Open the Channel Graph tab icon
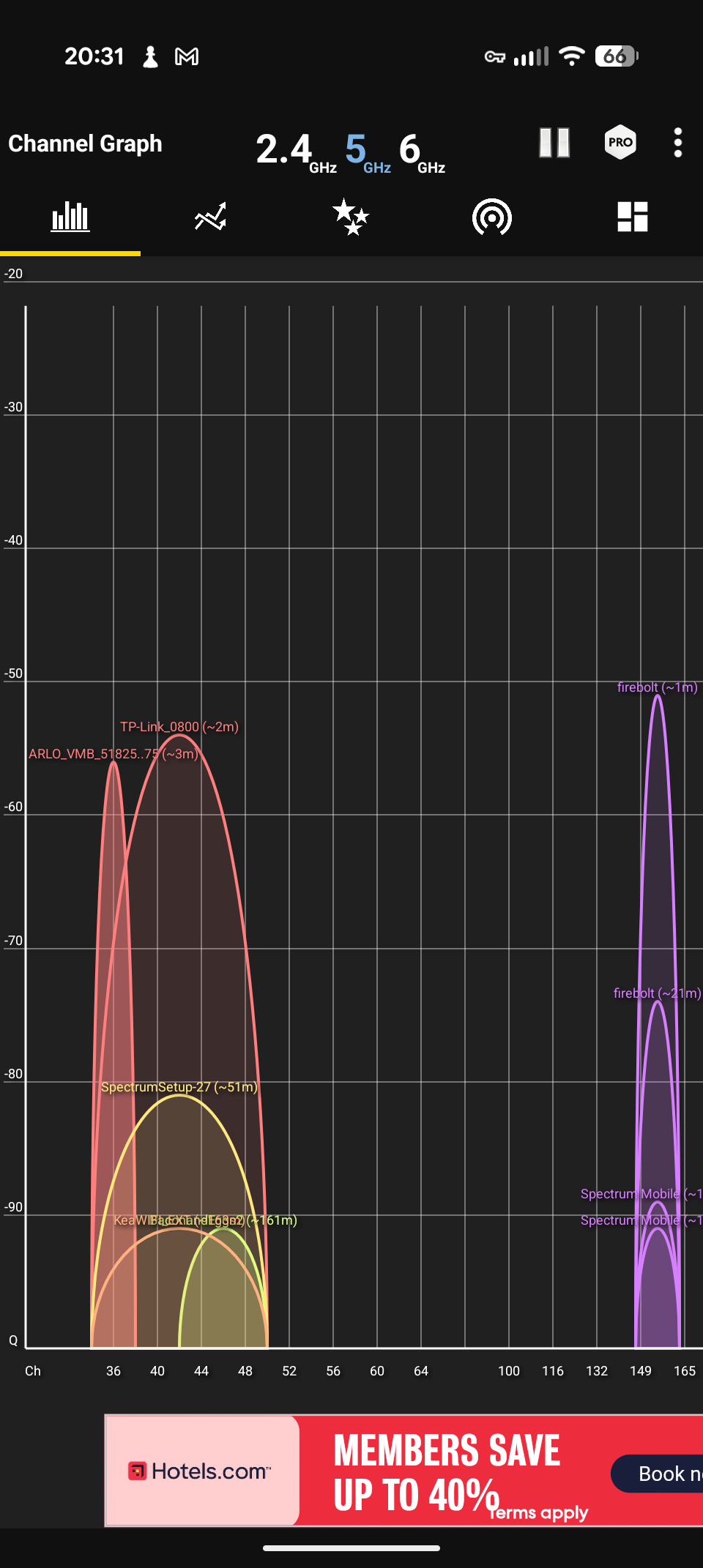703x1568 pixels. [70, 217]
